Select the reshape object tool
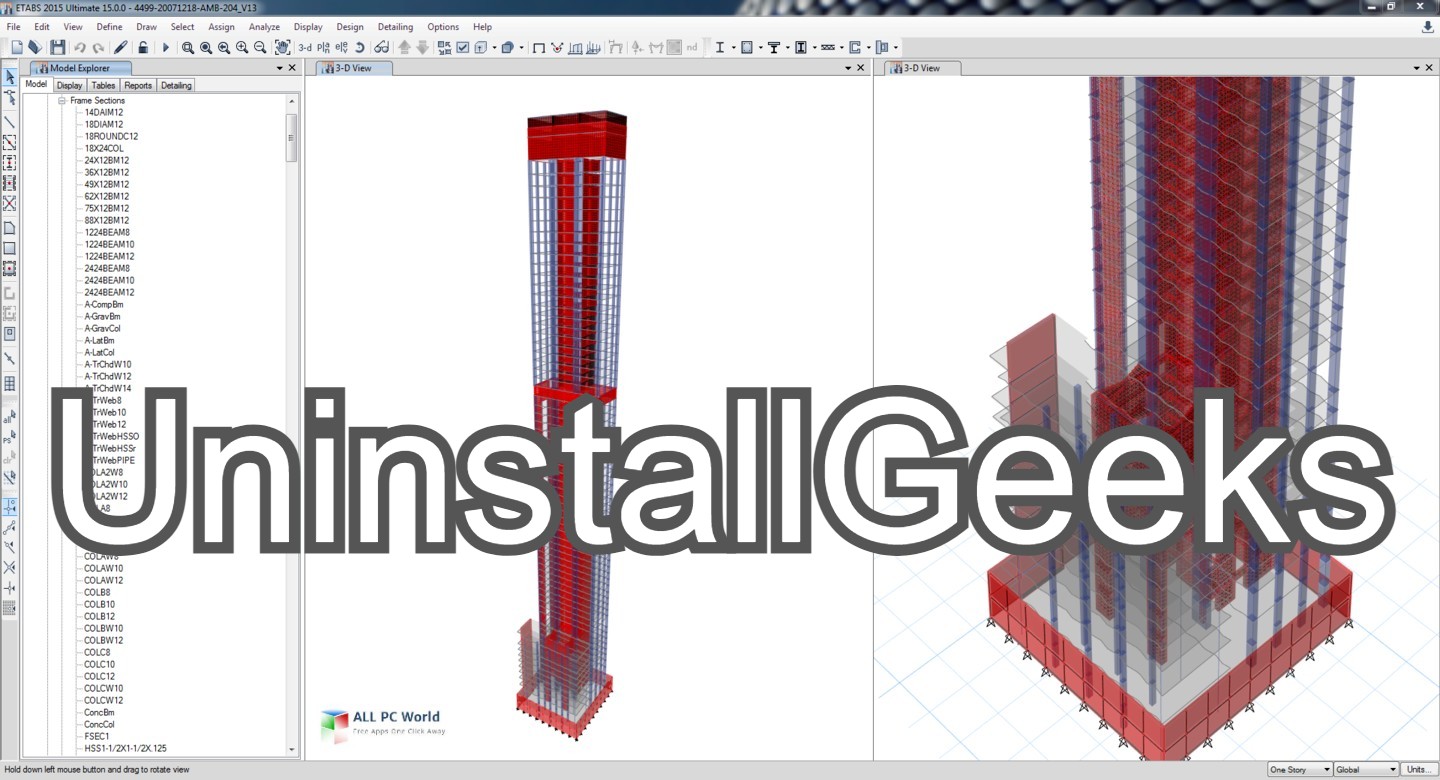 click(10, 97)
